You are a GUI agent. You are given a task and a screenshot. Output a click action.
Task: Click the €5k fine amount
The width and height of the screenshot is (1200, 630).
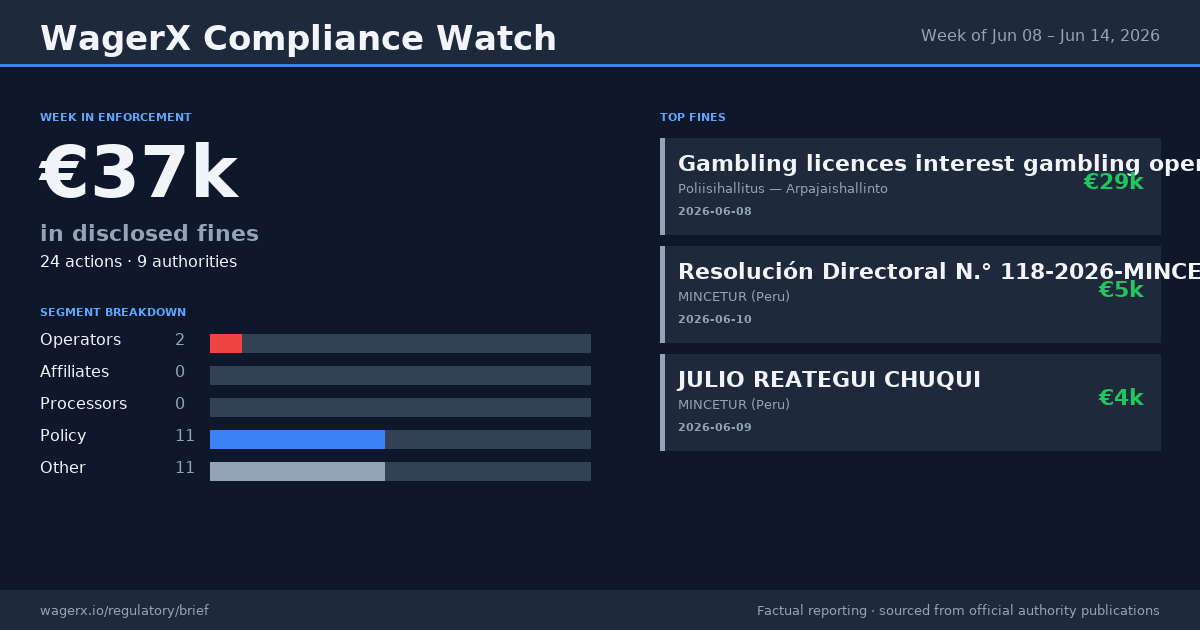(x=1121, y=290)
